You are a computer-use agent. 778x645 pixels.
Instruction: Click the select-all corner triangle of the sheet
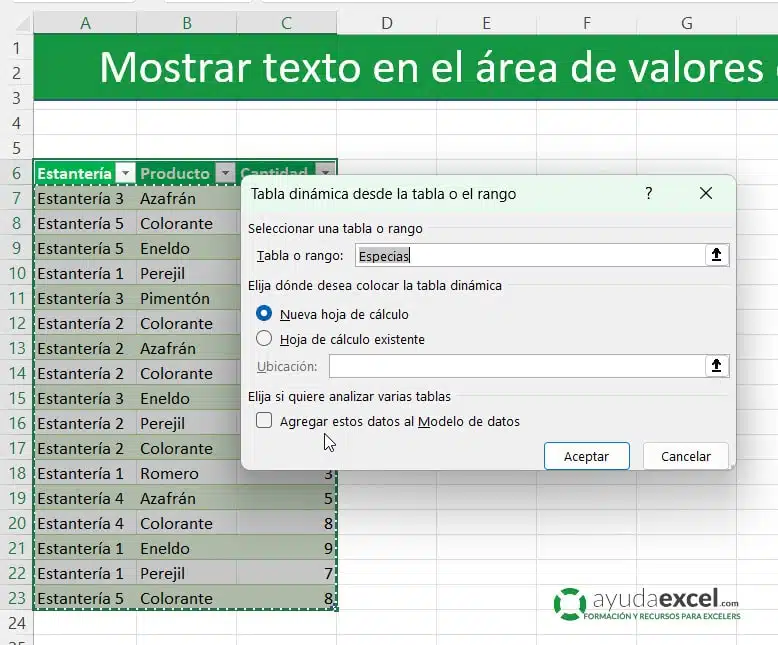(24, 23)
